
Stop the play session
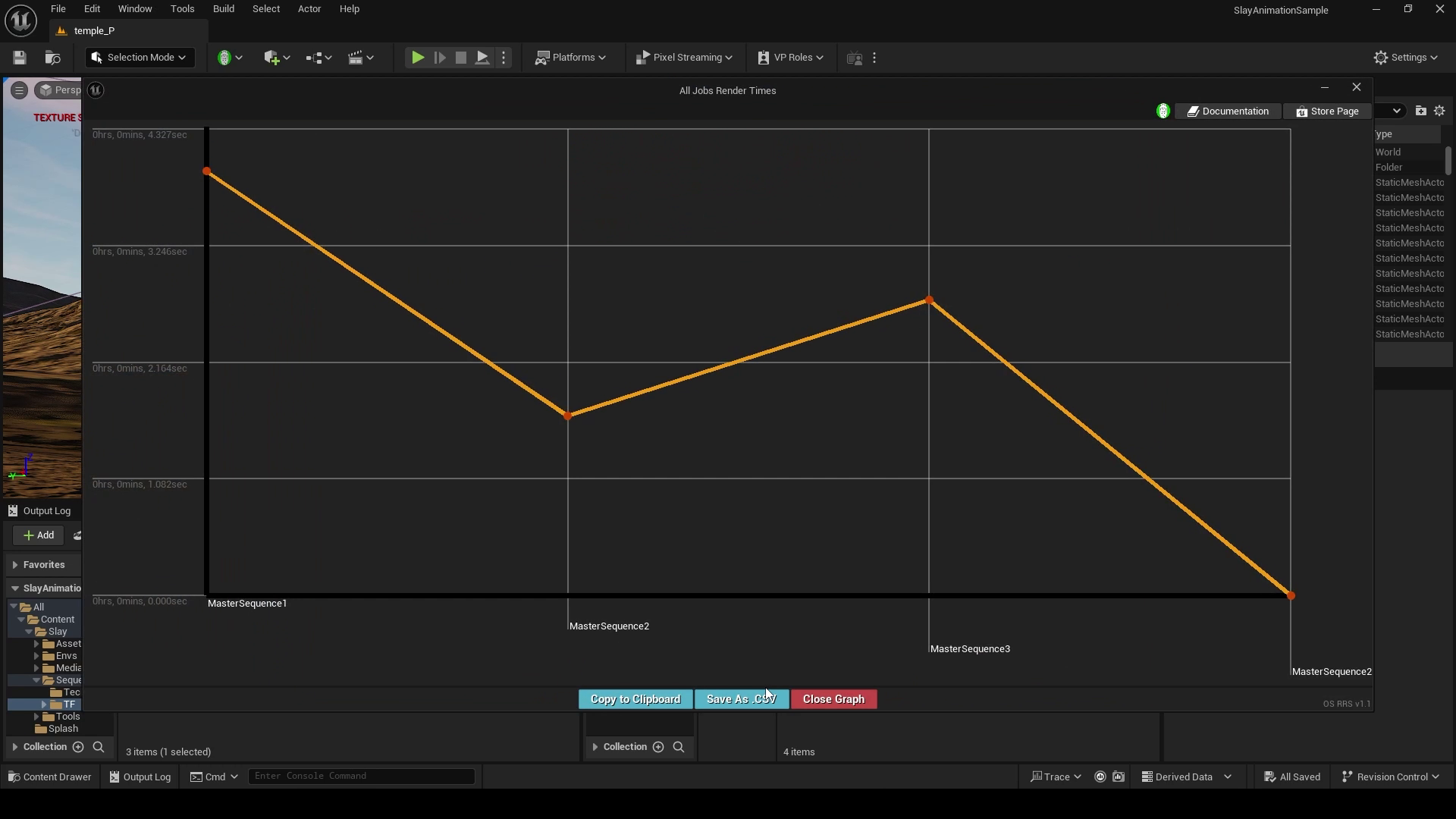pos(460,58)
